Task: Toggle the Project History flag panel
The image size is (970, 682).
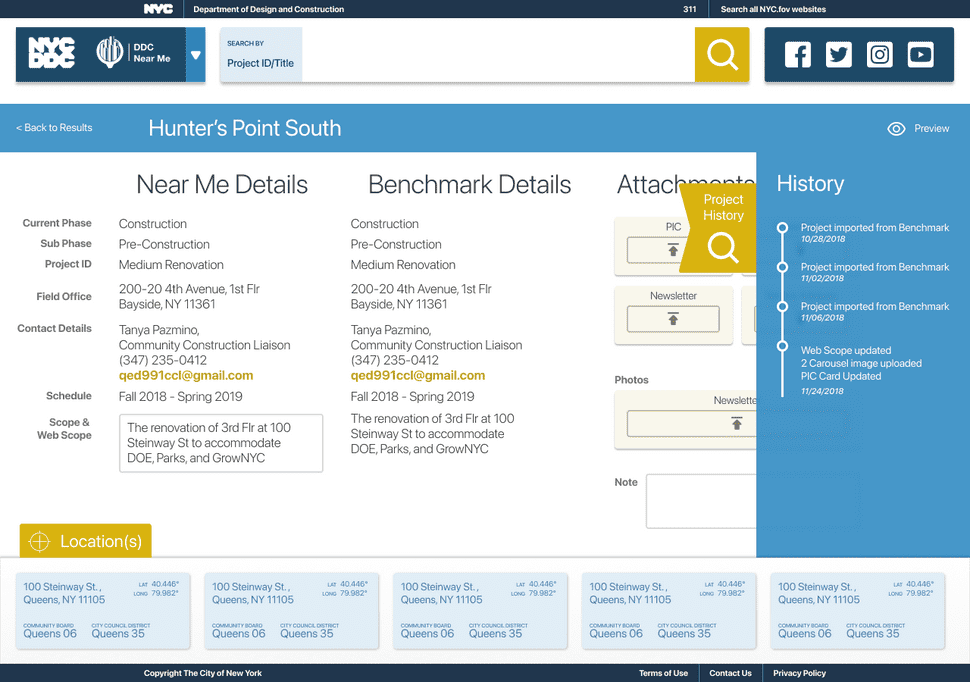Action: click(719, 229)
